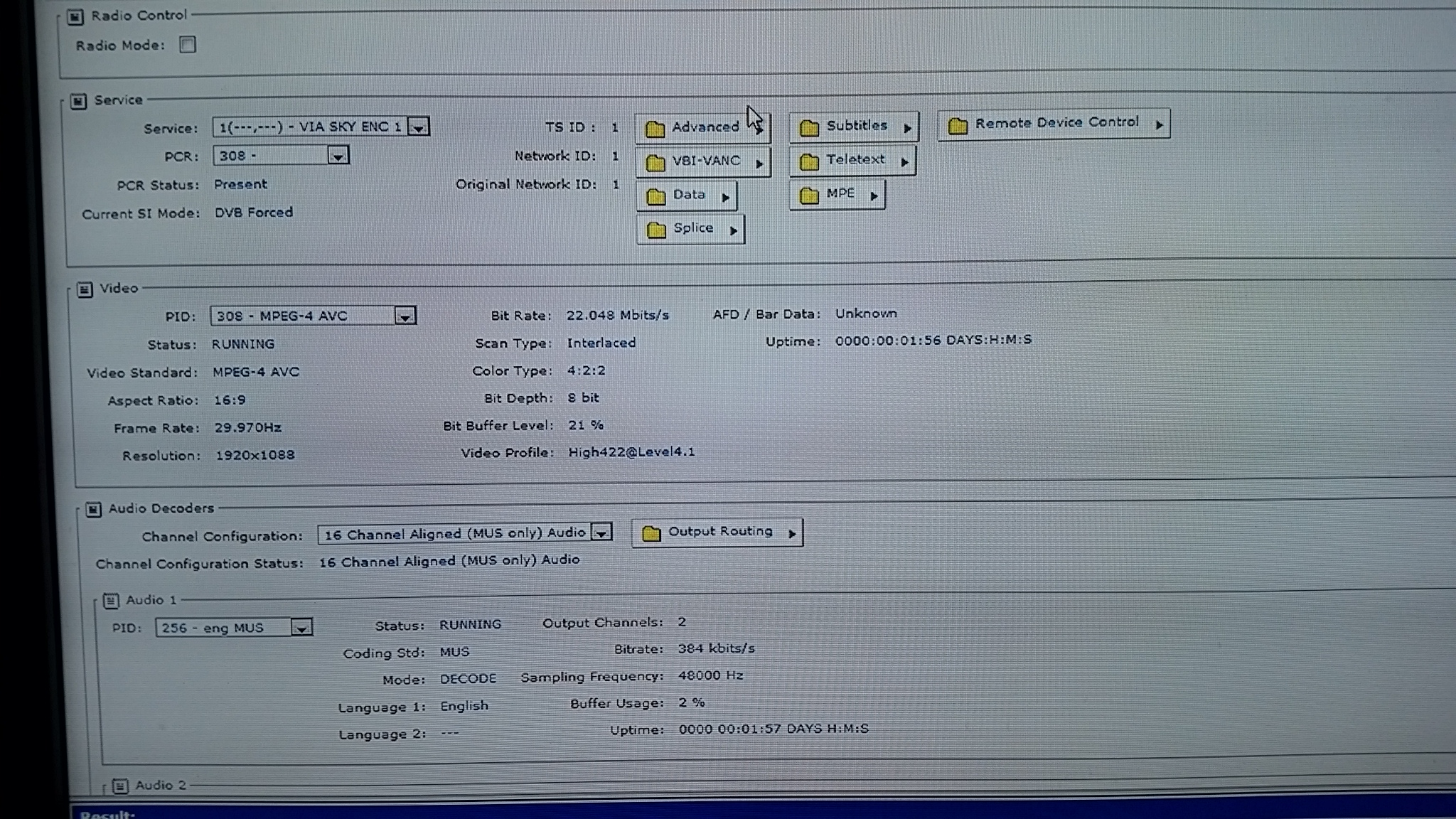1456x819 pixels.
Task: Click the folder icon beside VBI-VANC
Action: click(x=655, y=163)
